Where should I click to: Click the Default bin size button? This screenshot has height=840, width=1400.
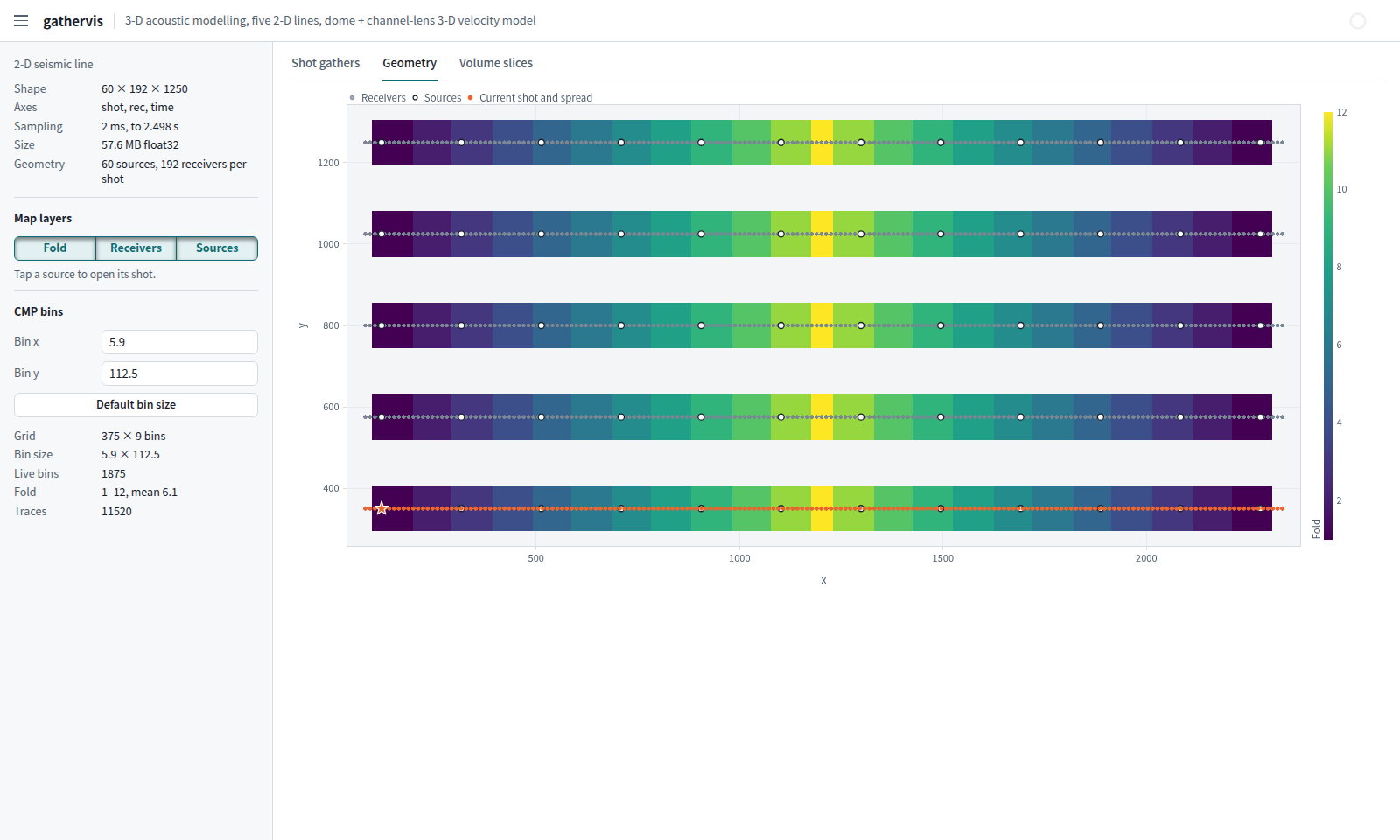[136, 405]
